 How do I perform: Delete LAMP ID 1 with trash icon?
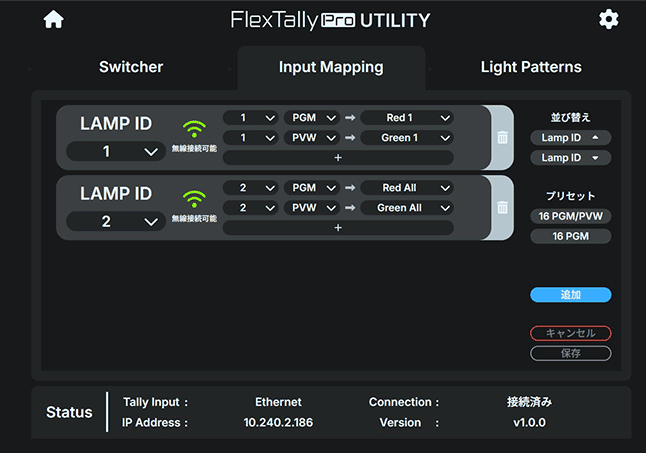click(502, 138)
